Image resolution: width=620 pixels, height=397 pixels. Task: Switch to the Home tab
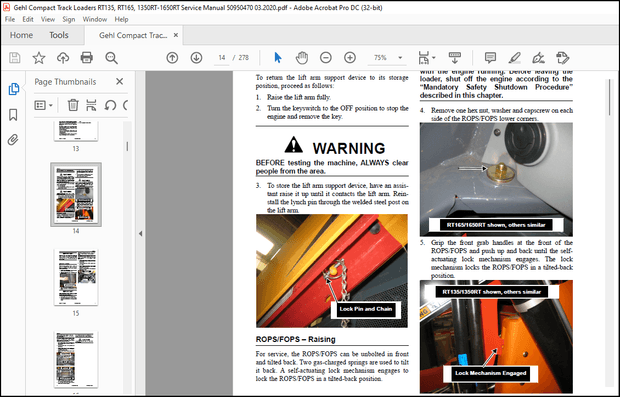[x=21, y=35]
